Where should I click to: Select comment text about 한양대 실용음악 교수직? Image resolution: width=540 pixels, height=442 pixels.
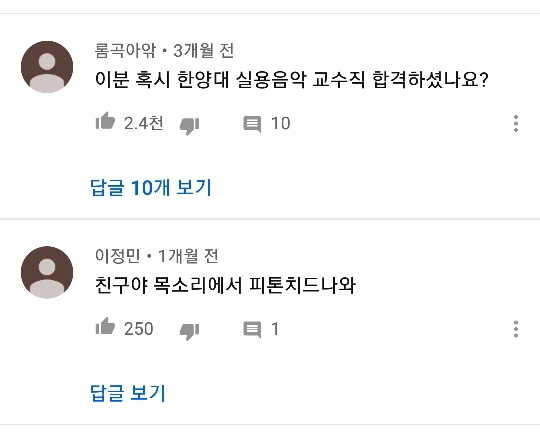[292, 80]
